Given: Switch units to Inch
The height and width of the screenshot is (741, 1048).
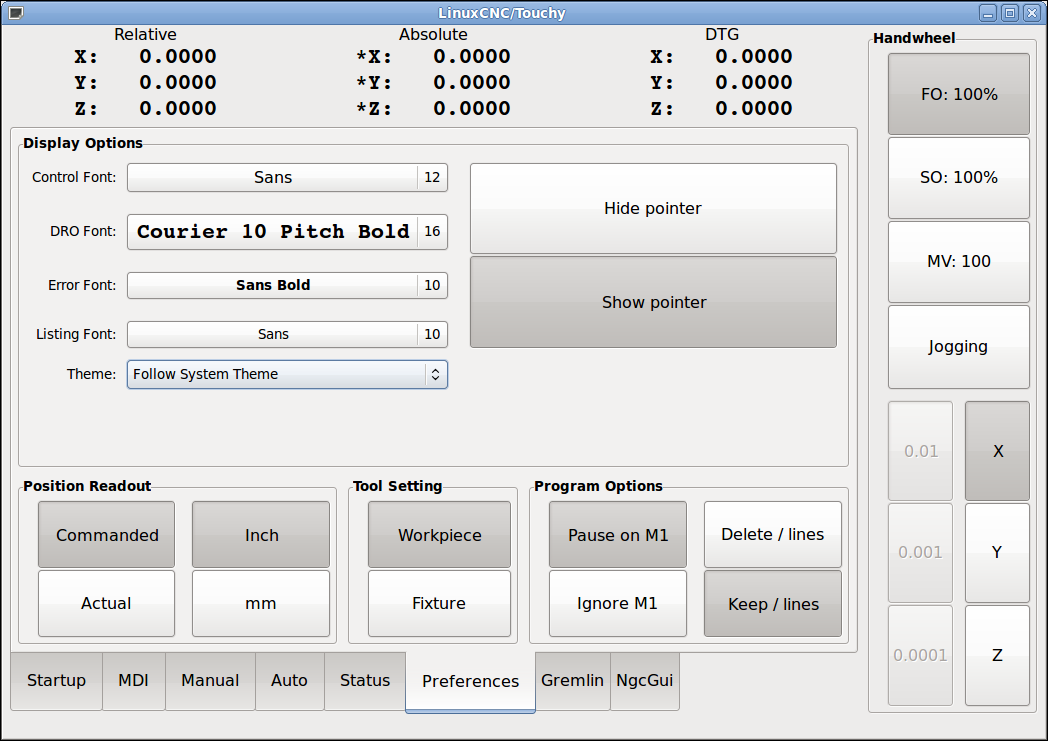Looking at the screenshot, I should point(261,535).
